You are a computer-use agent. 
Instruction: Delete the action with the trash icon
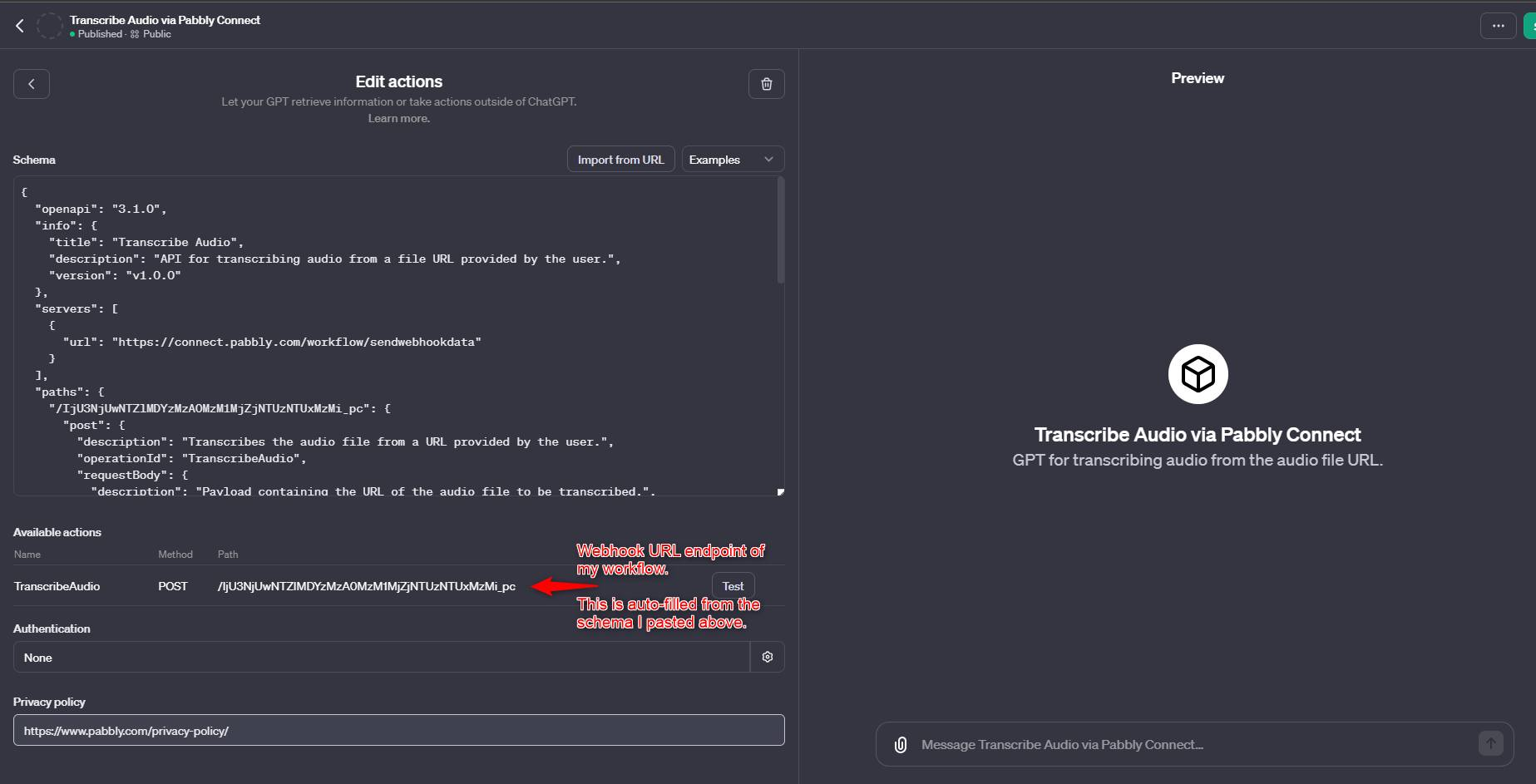tap(767, 84)
